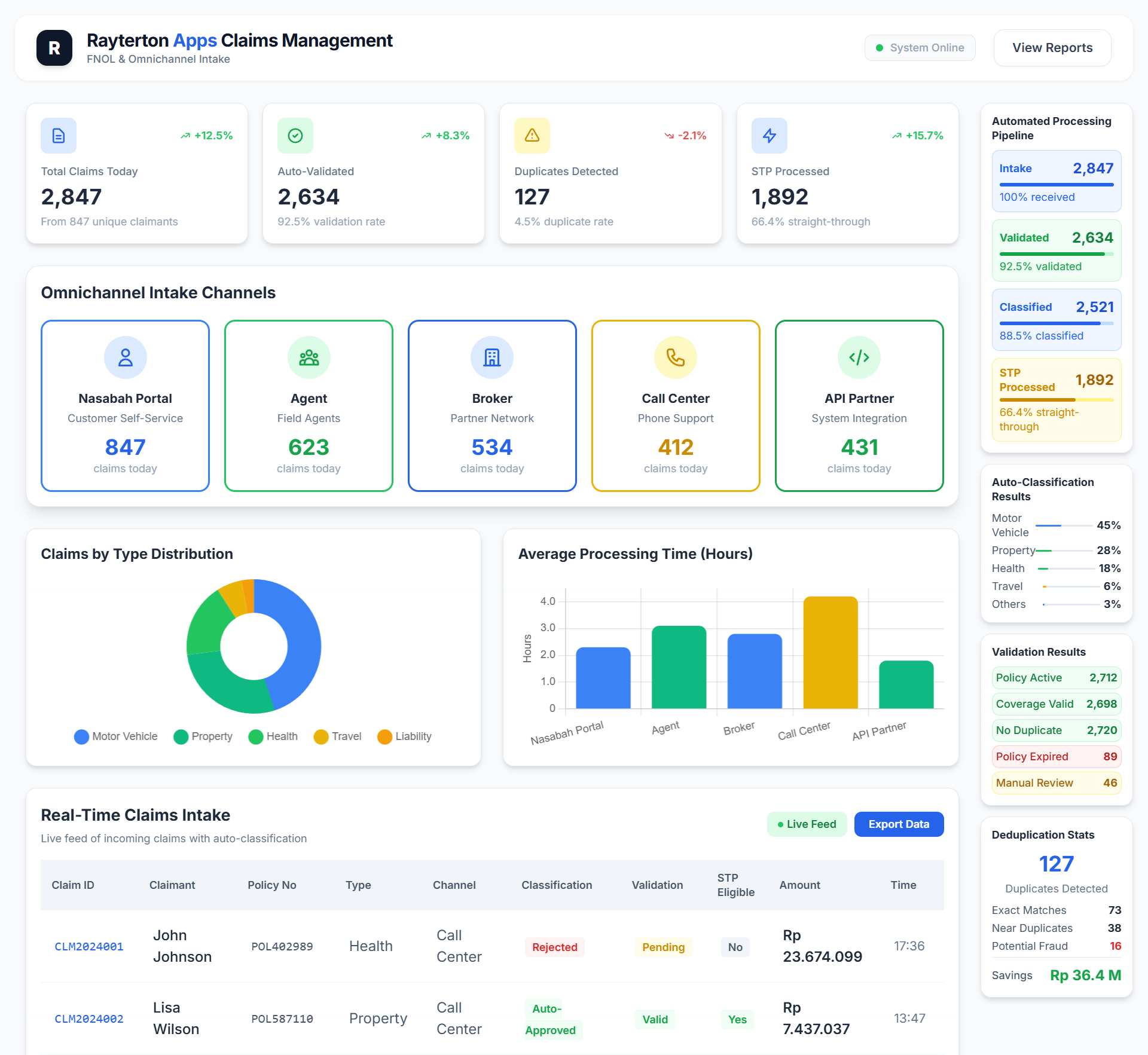Image resolution: width=1148 pixels, height=1055 pixels.
Task: Hide the Liability series via legend
Action: 405,736
